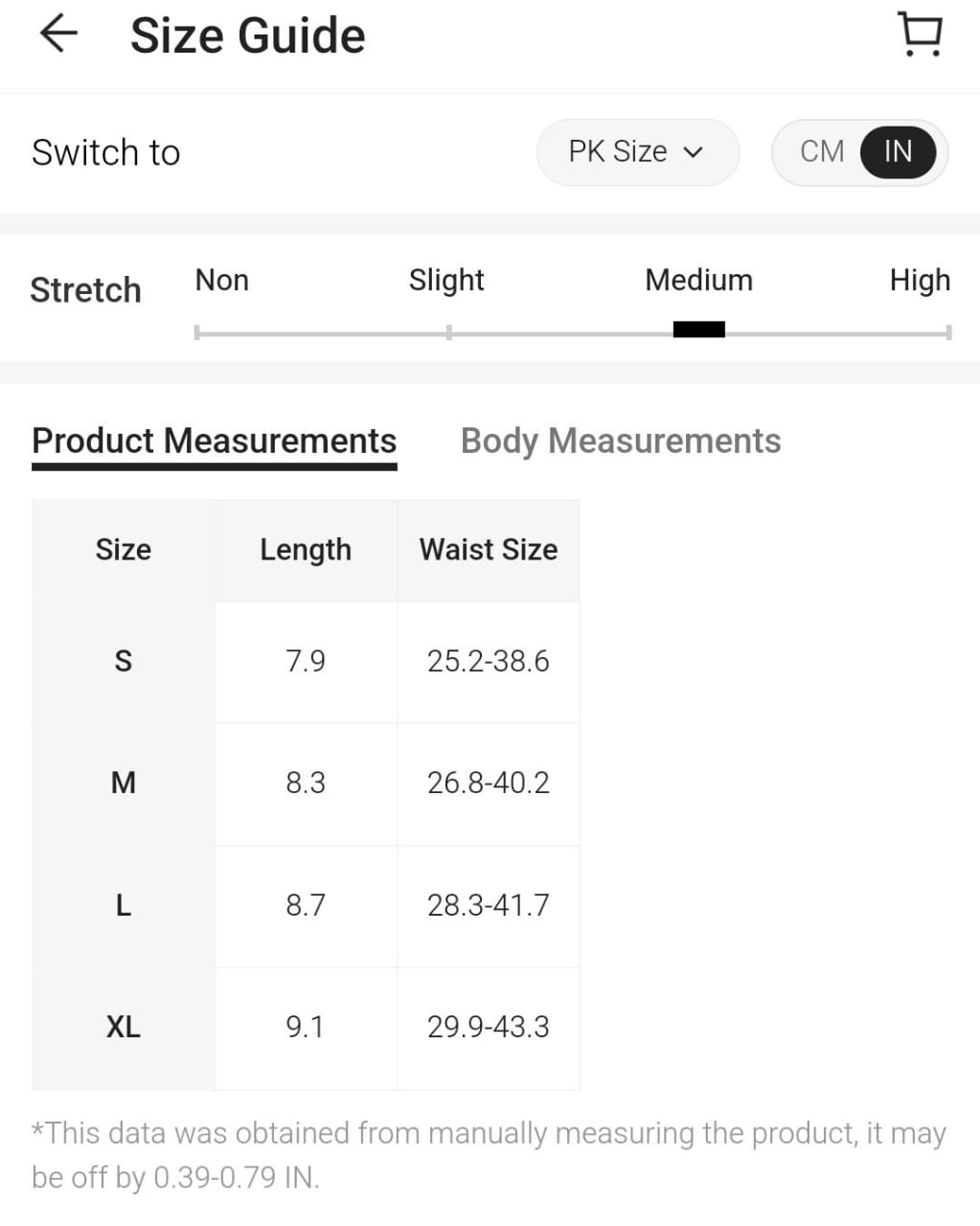The image size is (980, 1226).
Task: Switch to Body Measurements tab
Action: point(621,441)
